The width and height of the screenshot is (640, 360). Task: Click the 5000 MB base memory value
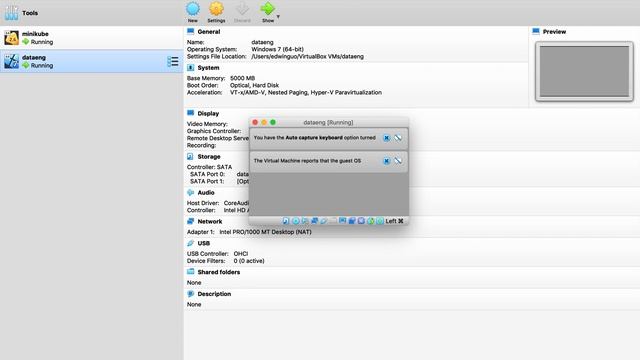242,78
